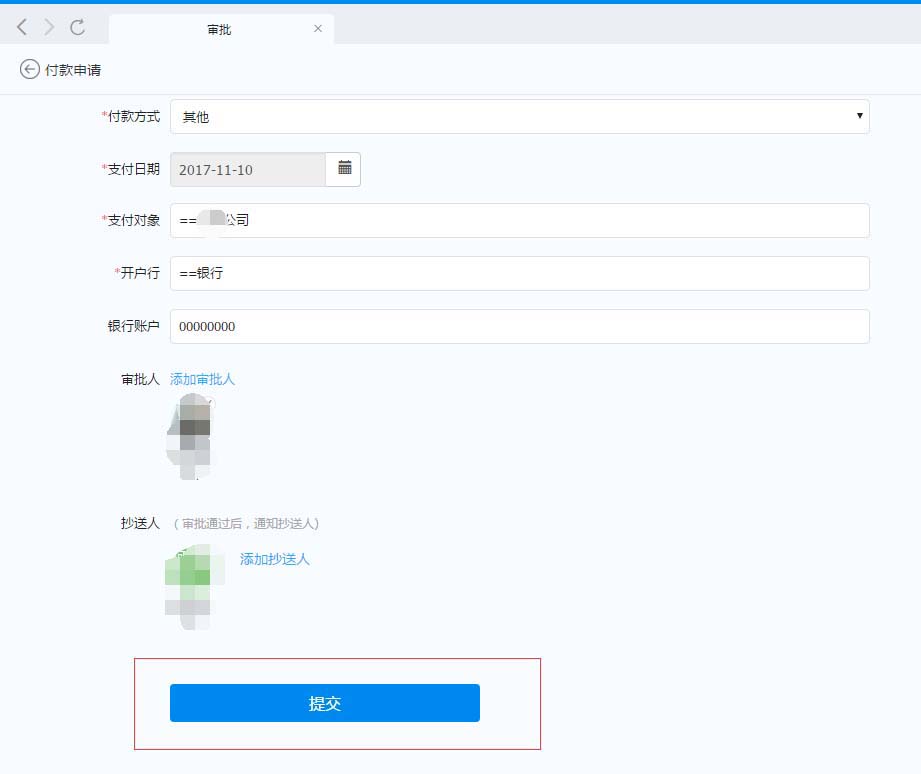Go back with the browser back arrow
This screenshot has width=921, height=774.
(x=22, y=27)
